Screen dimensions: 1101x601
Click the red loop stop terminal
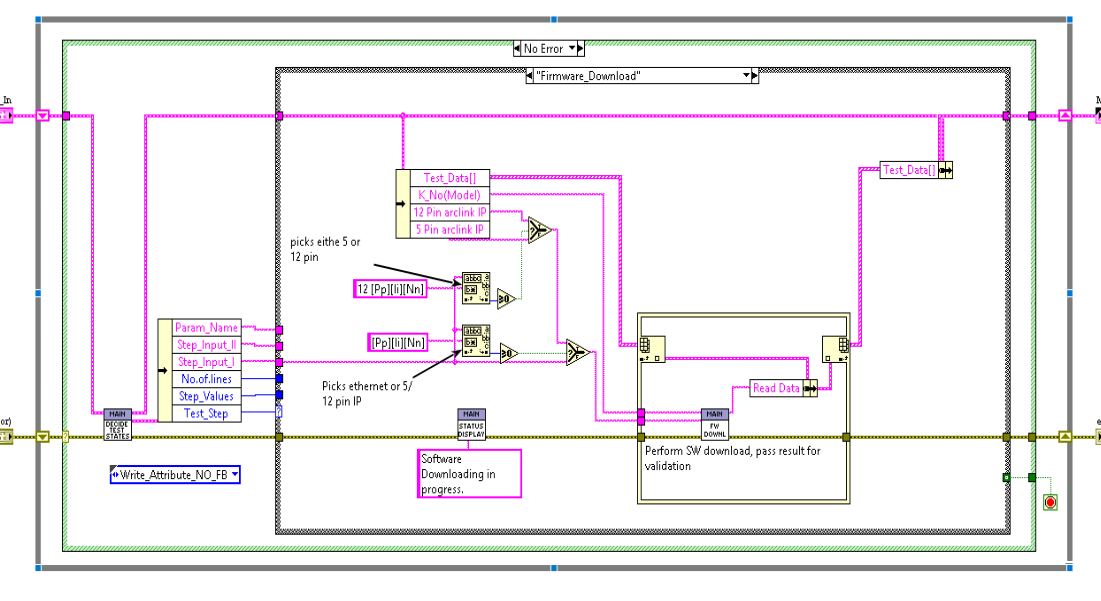coord(1050,502)
